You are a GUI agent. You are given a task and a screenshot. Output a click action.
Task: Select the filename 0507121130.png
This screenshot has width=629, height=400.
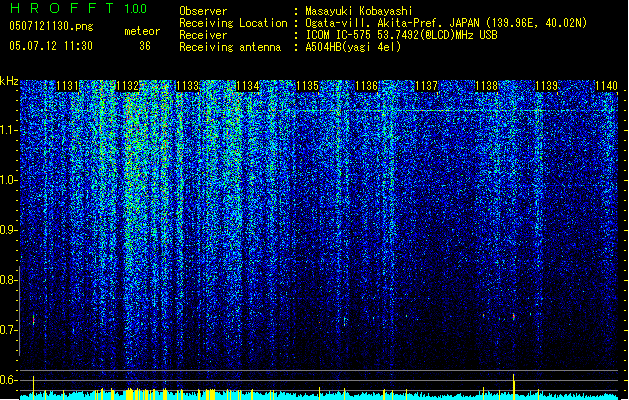51,26
